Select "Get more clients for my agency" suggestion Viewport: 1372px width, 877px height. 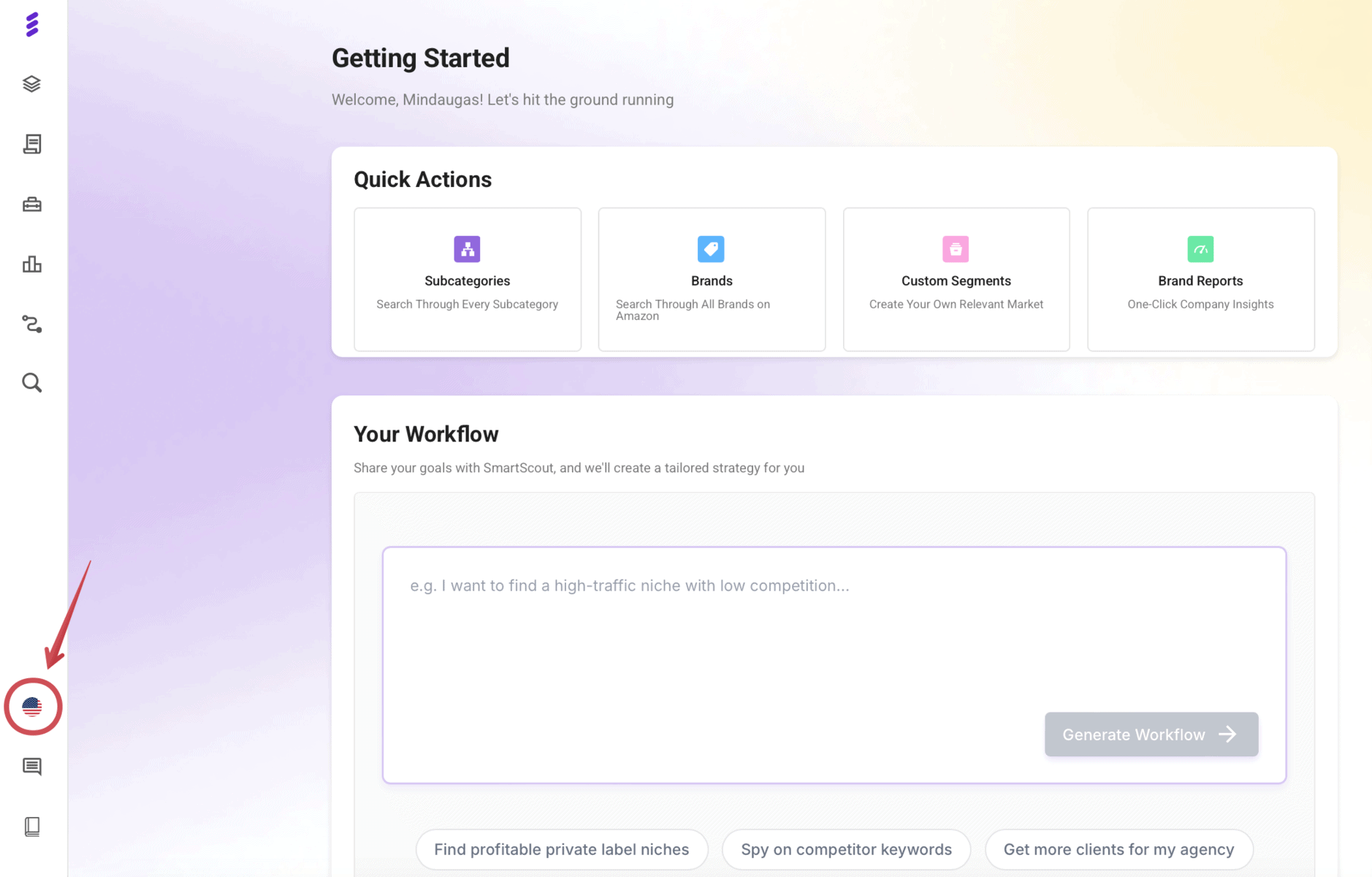pyautogui.click(x=1118, y=849)
